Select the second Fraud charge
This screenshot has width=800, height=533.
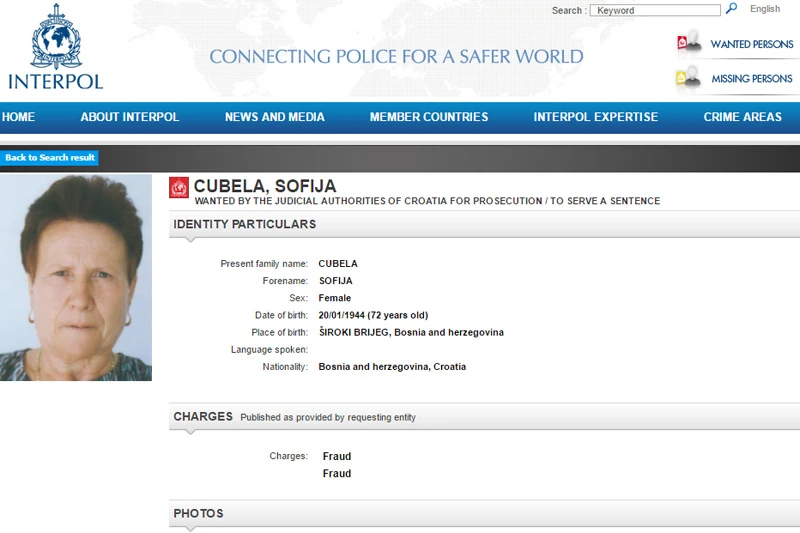coord(337,474)
